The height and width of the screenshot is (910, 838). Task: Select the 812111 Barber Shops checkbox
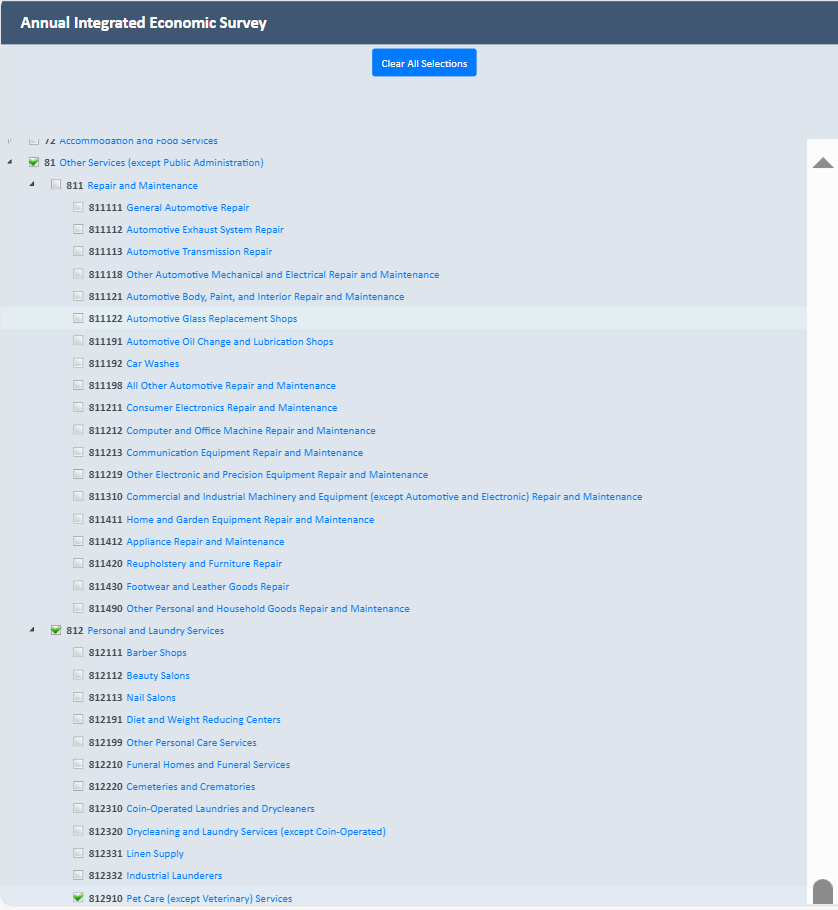78,652
